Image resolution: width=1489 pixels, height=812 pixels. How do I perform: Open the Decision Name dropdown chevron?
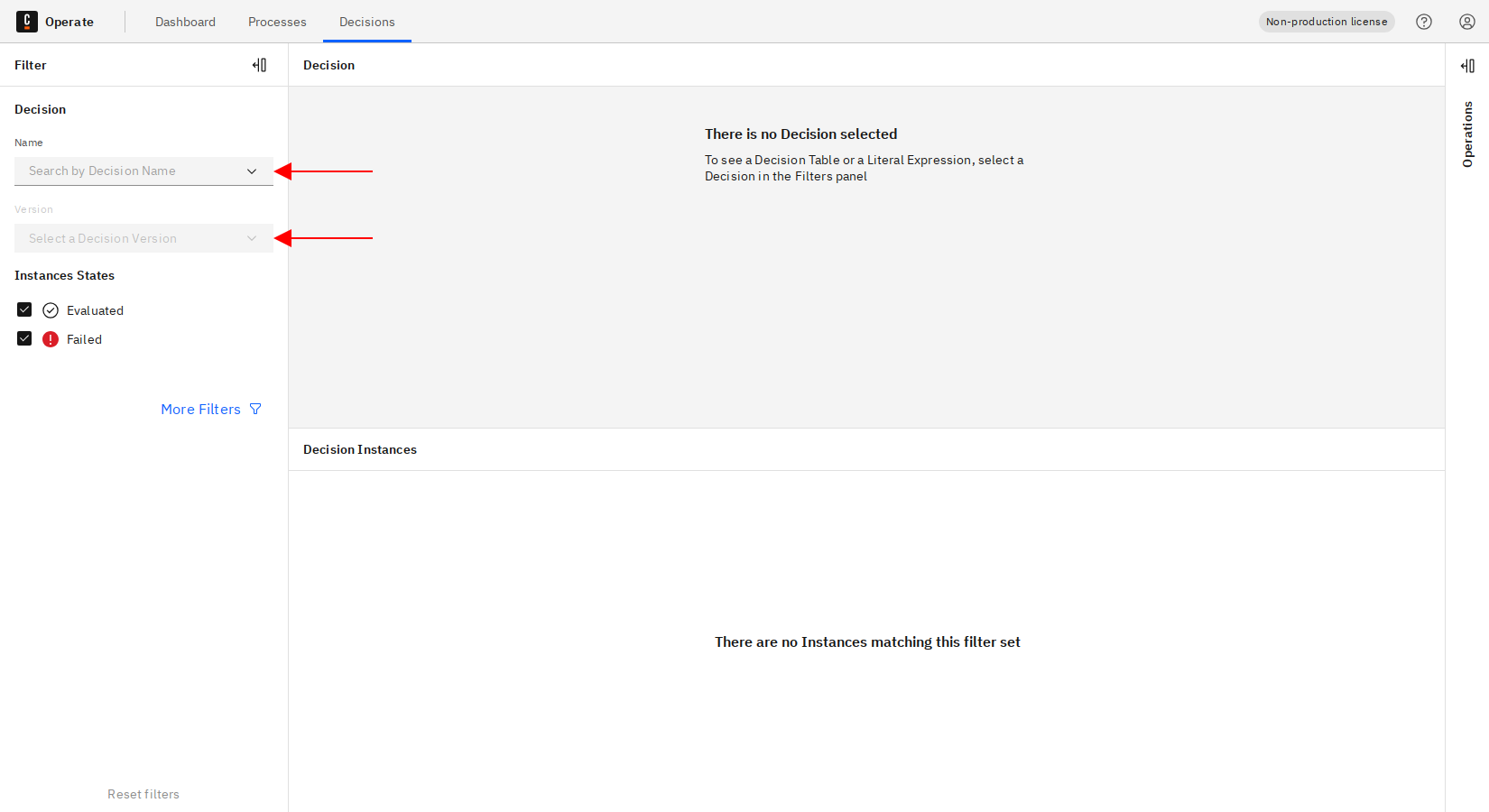point(252,171)
